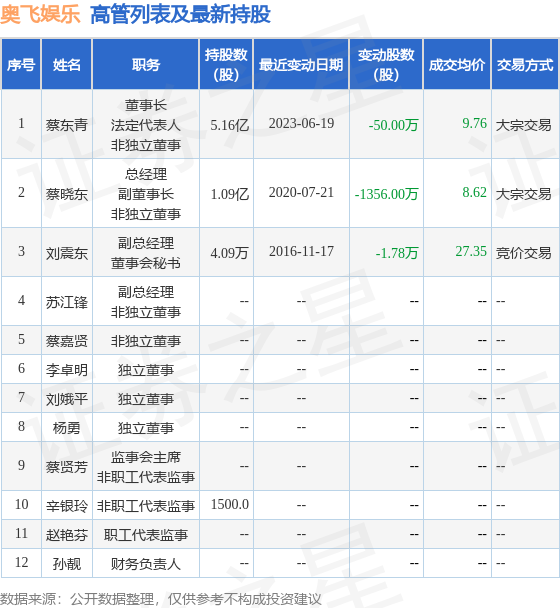Click row number 10
Screen dimensions: 560x608
coord(21,504)
